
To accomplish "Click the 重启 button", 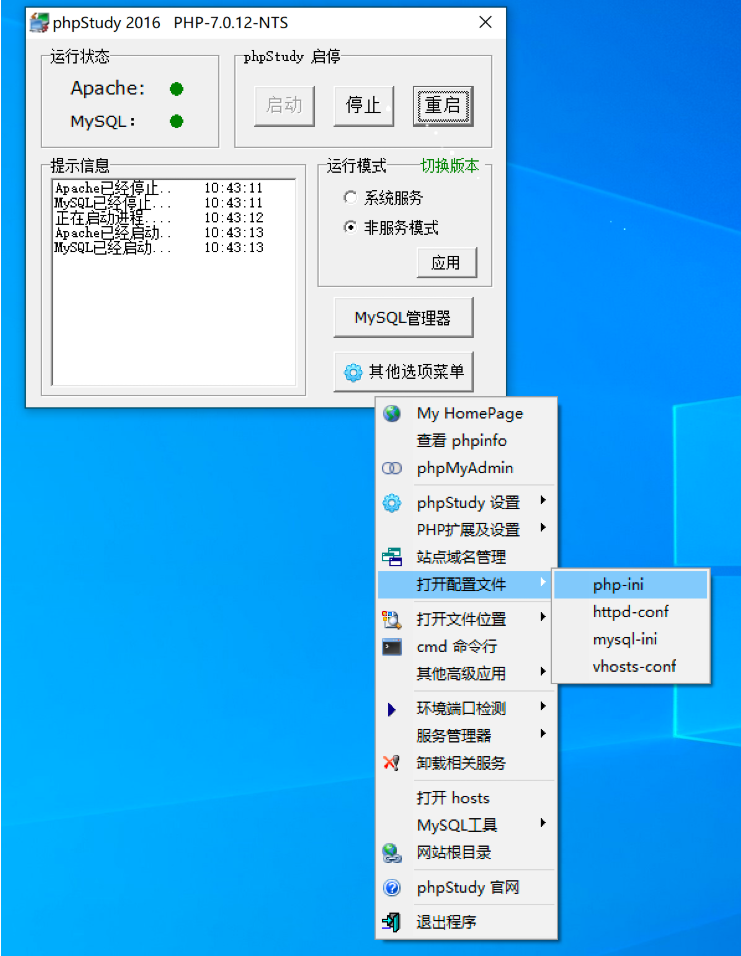I will coord(443,105).
